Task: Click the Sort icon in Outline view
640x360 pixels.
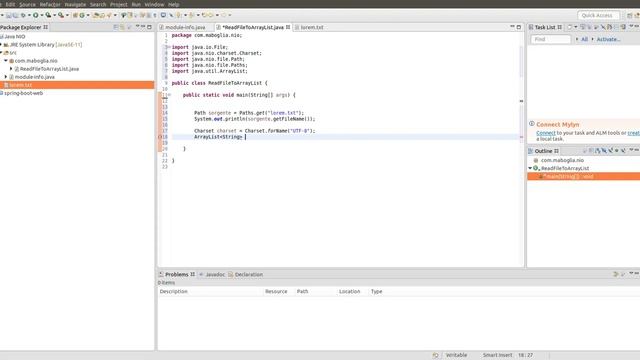Action: (x=598, y=151)
